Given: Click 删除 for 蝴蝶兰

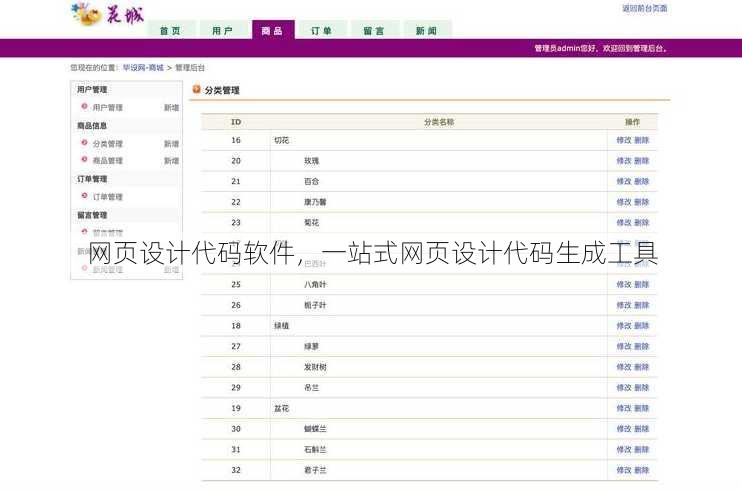Looking at the screenshot, I should [642, 428].
